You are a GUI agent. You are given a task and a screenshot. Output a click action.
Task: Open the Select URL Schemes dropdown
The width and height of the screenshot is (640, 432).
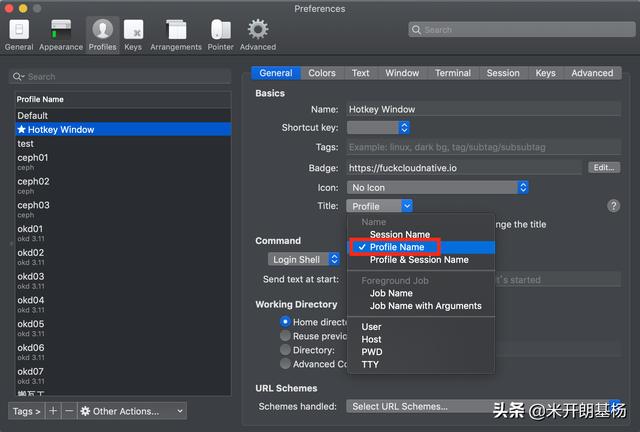click(x=483, y=406)
